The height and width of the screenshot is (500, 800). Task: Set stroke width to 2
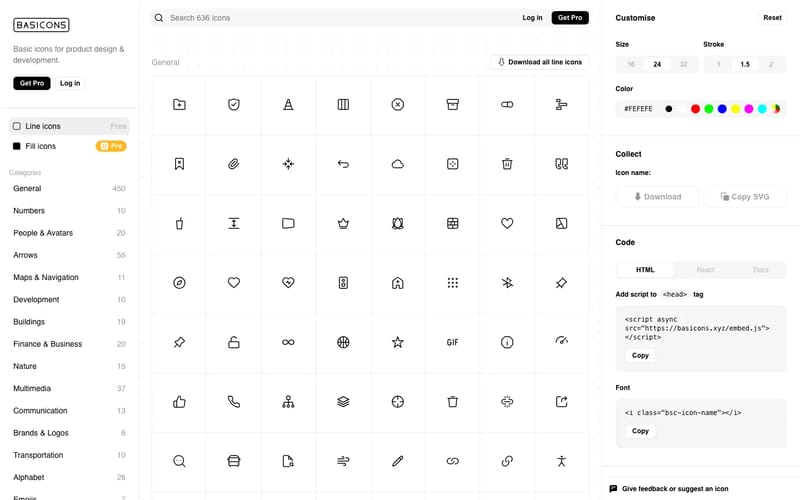[x=771, y=64]
